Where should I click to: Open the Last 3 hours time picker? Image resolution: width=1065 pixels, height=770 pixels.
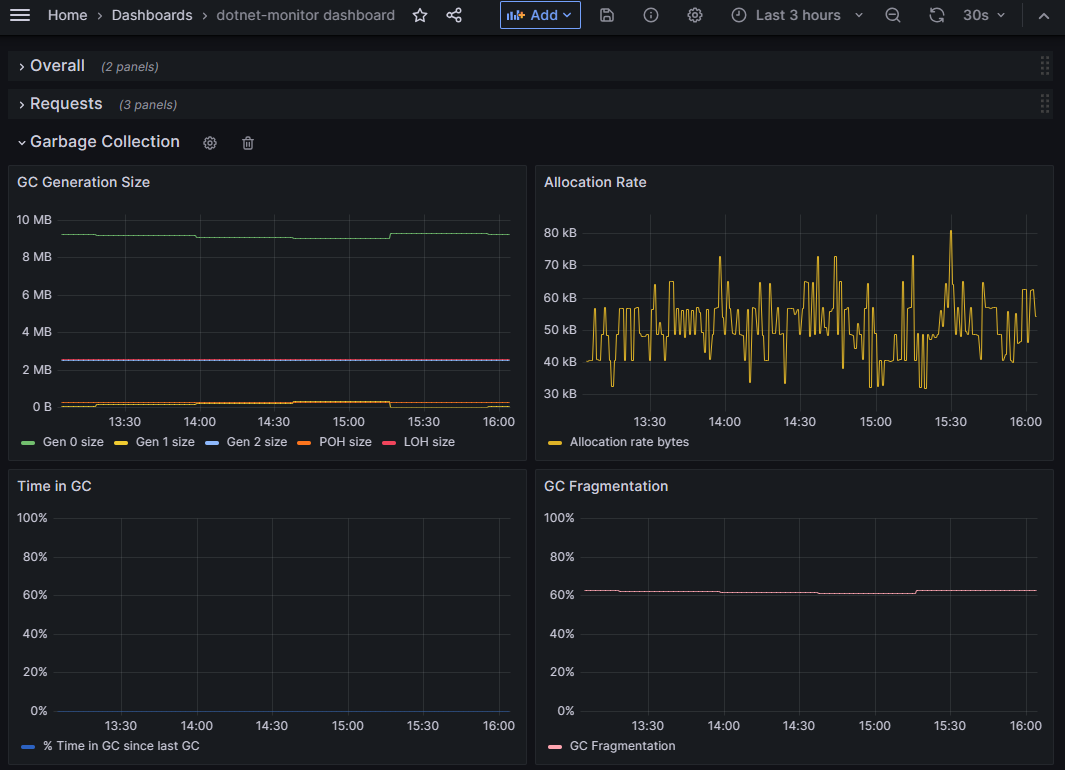(x=797, y=15)
